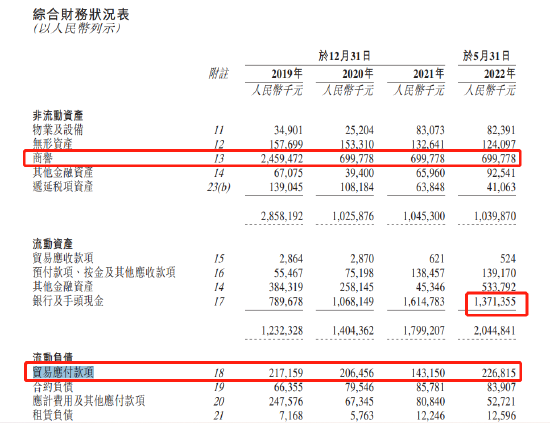The image size is (550, 423).
Task: Click the 商譽 row label
Action: (x=42, y=158)
